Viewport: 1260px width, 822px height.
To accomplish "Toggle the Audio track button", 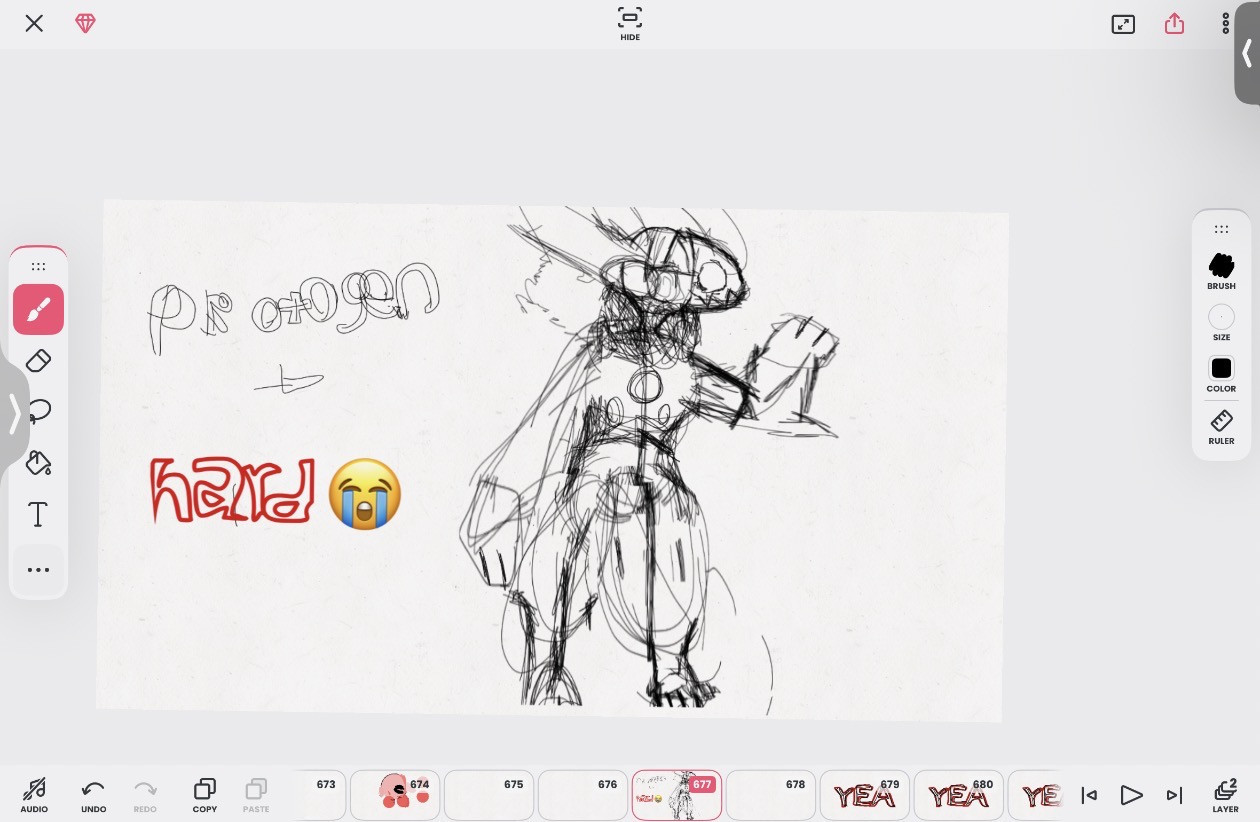I will point(34,794).
